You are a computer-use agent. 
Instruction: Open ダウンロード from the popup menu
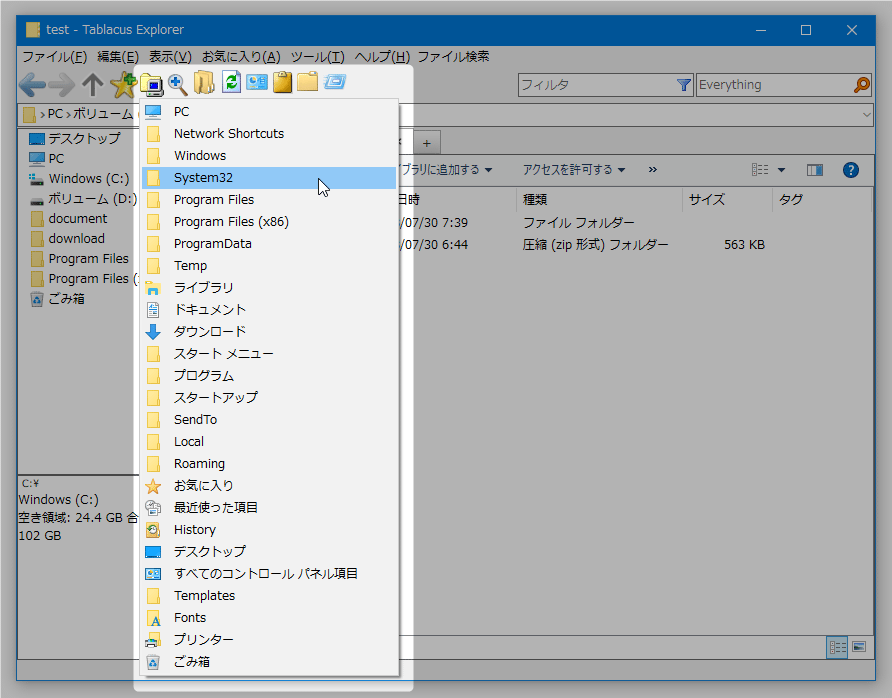(x=269, y=332)
